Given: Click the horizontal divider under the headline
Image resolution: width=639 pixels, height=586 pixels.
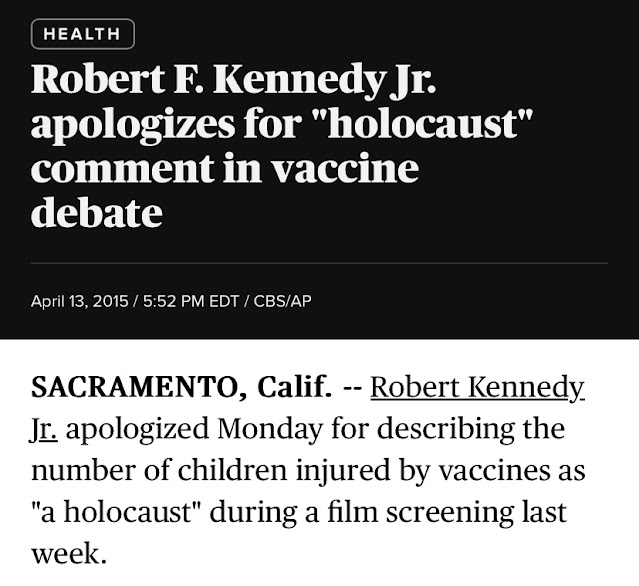Looking at the screenshot, I should tap(320, 264).
